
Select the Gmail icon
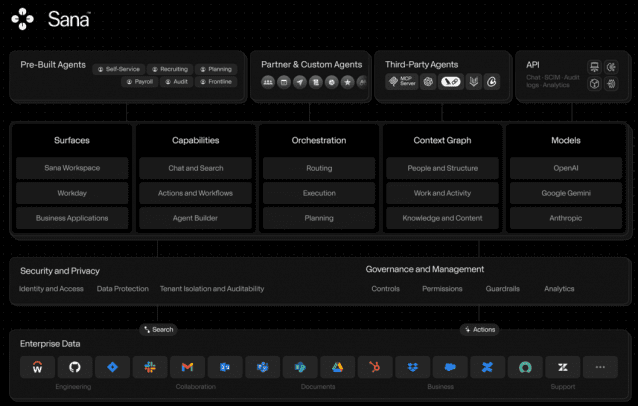(188, 367)
